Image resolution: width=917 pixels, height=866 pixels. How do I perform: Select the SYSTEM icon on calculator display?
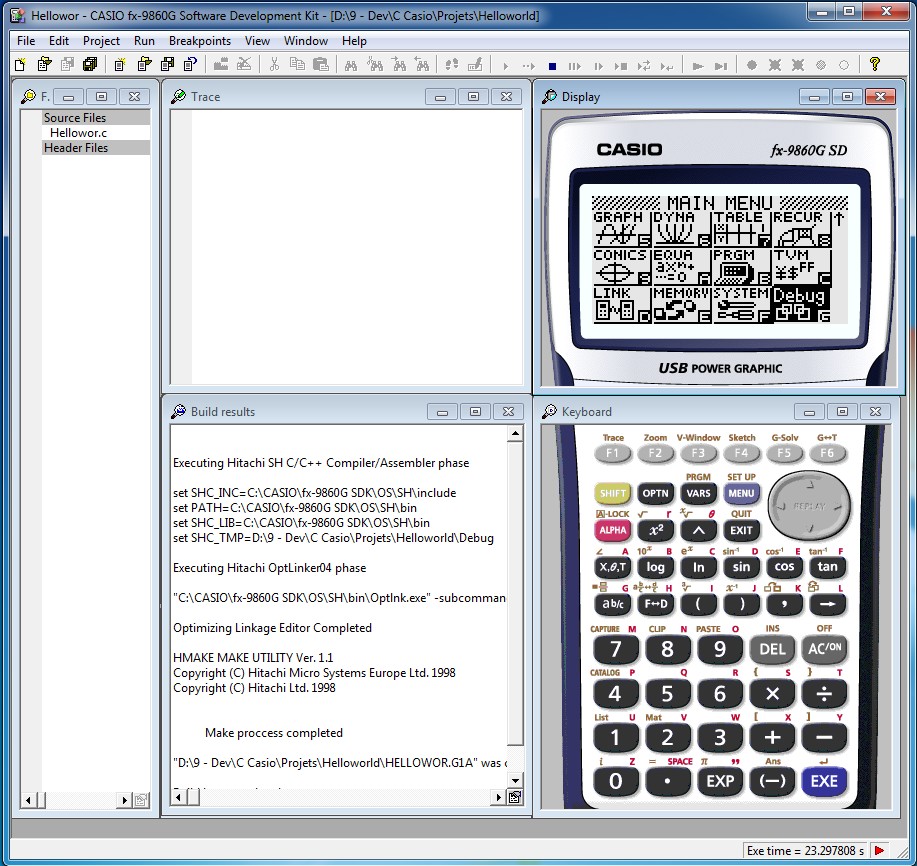(742, 304)
